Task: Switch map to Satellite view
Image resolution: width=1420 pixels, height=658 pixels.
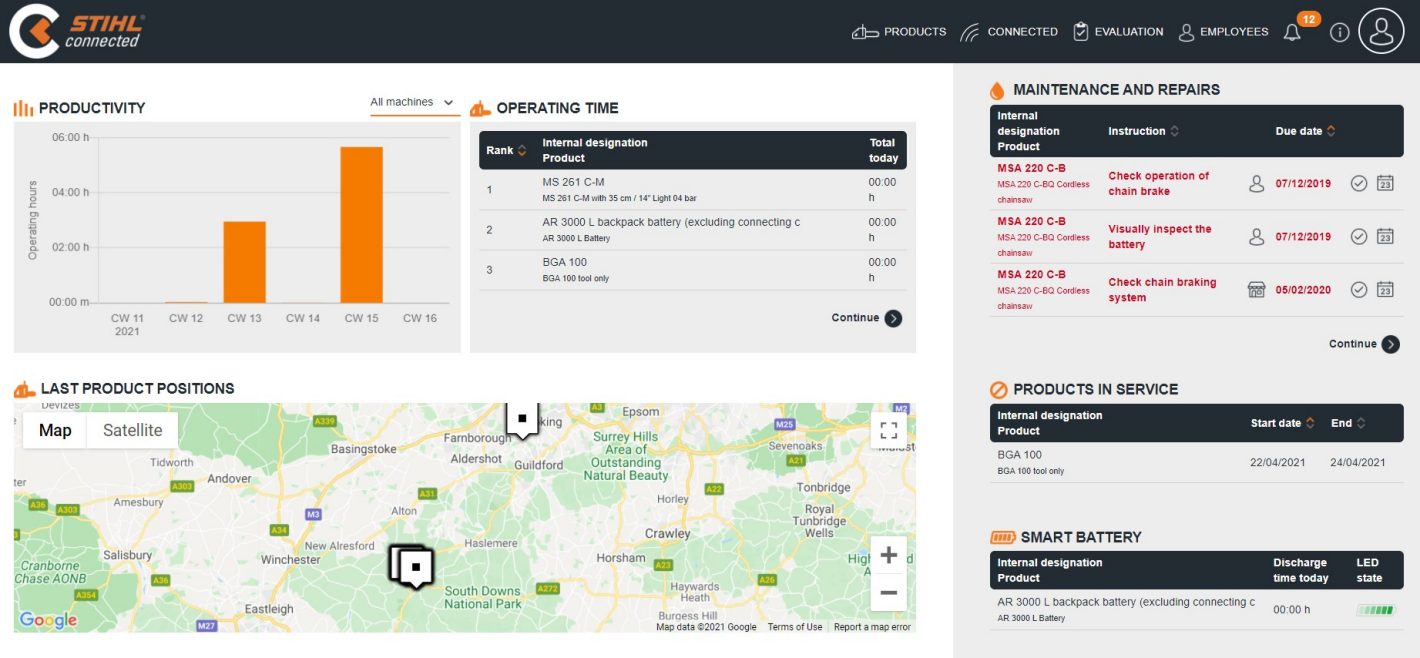Action: pos(132,431)
